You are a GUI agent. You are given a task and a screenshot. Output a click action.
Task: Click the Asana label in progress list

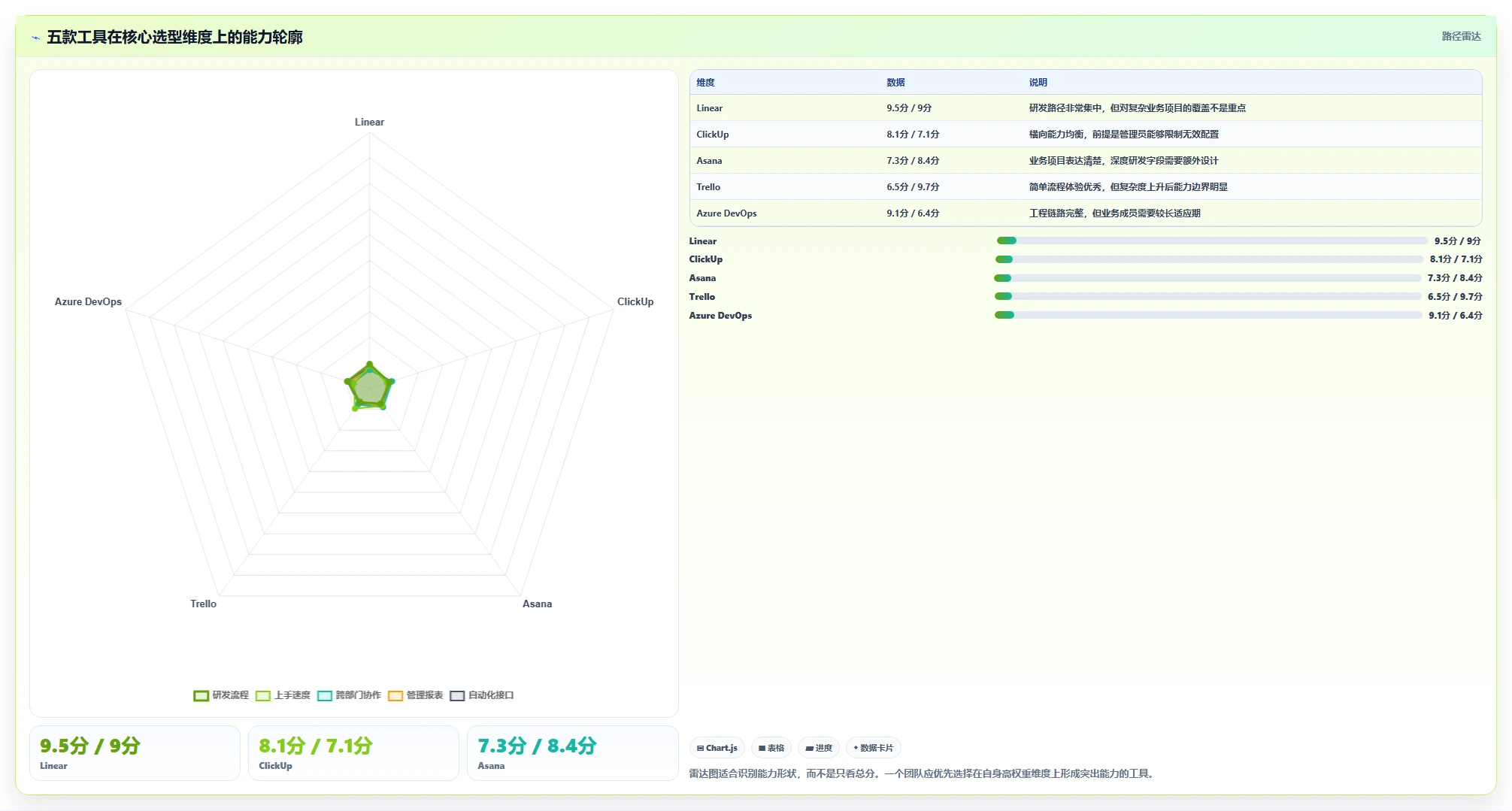[x=702, y=278]
